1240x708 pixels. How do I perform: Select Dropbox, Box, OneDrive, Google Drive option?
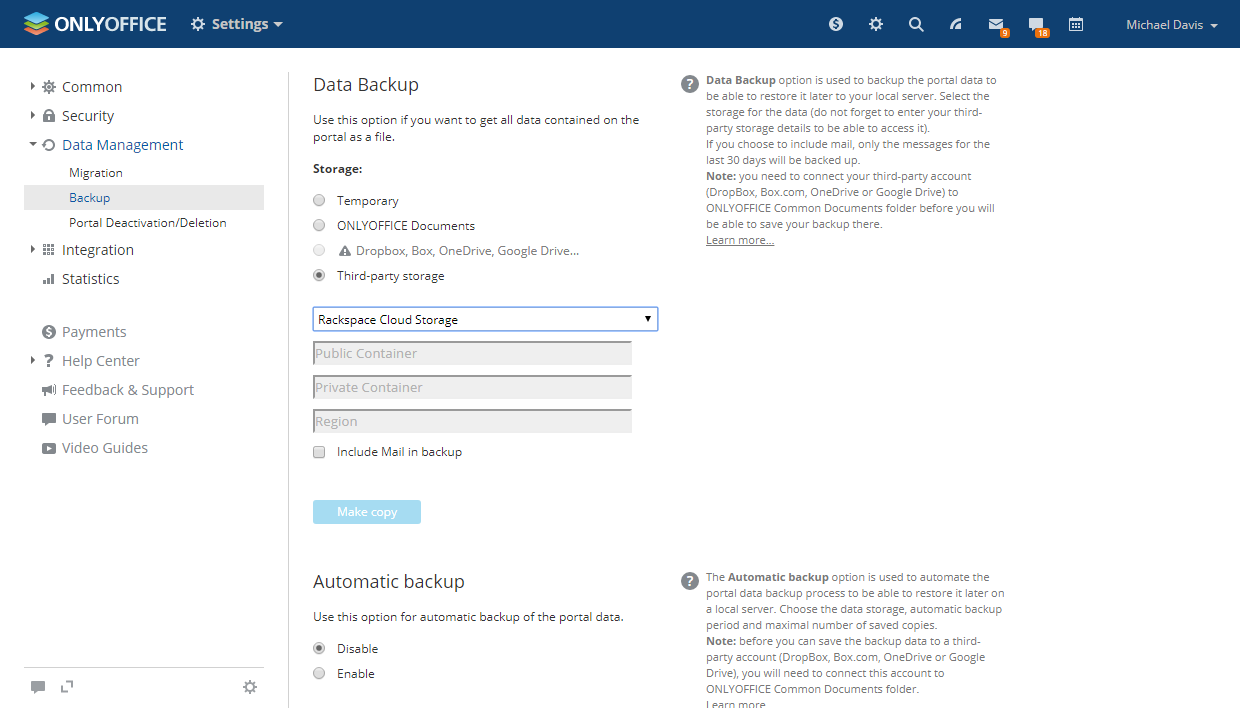pos(319,251)
